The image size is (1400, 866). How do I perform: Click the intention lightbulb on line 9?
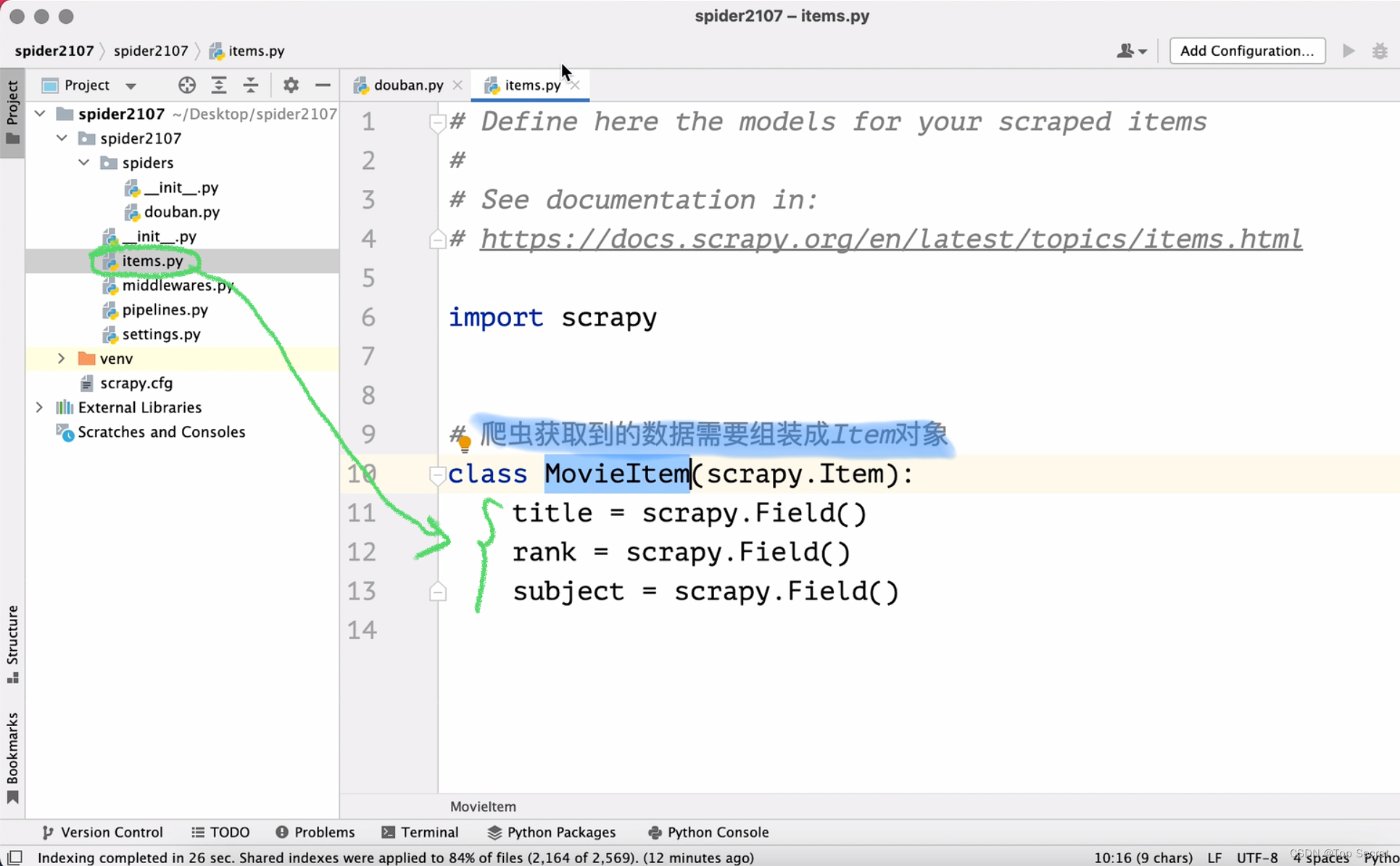tap(465, 442)
